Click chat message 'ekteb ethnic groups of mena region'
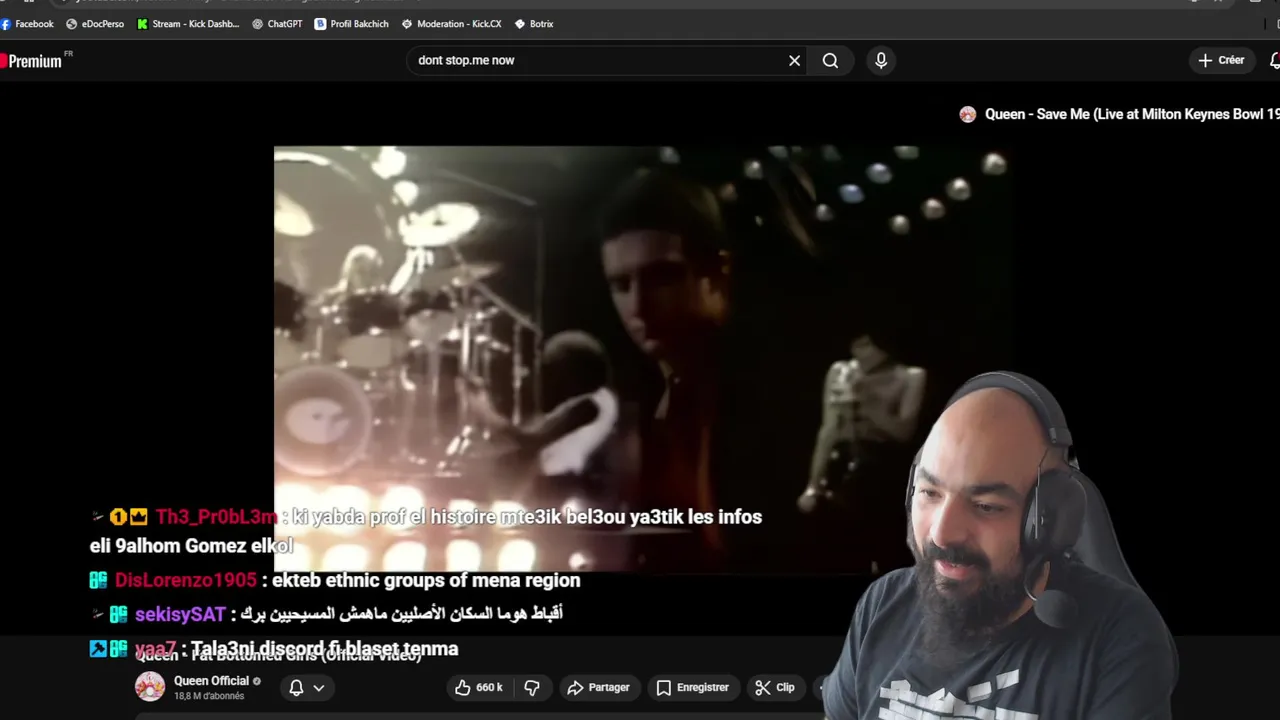 pos(426,580)
